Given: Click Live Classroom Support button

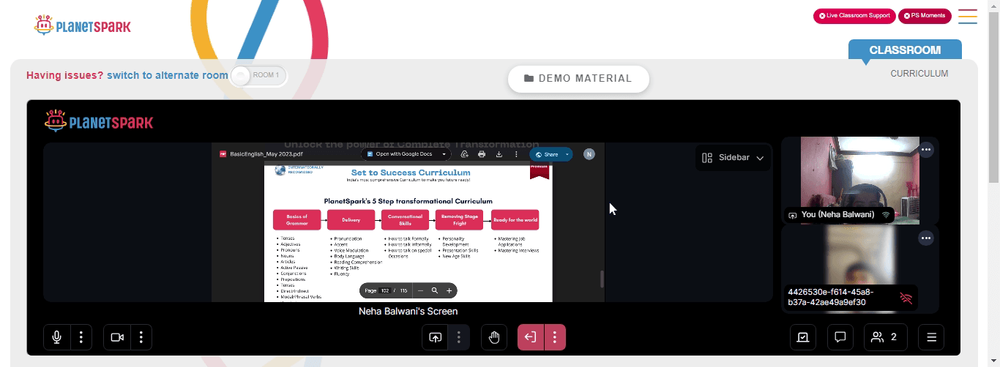Looking at the screenshot, I should click(854, 16).
